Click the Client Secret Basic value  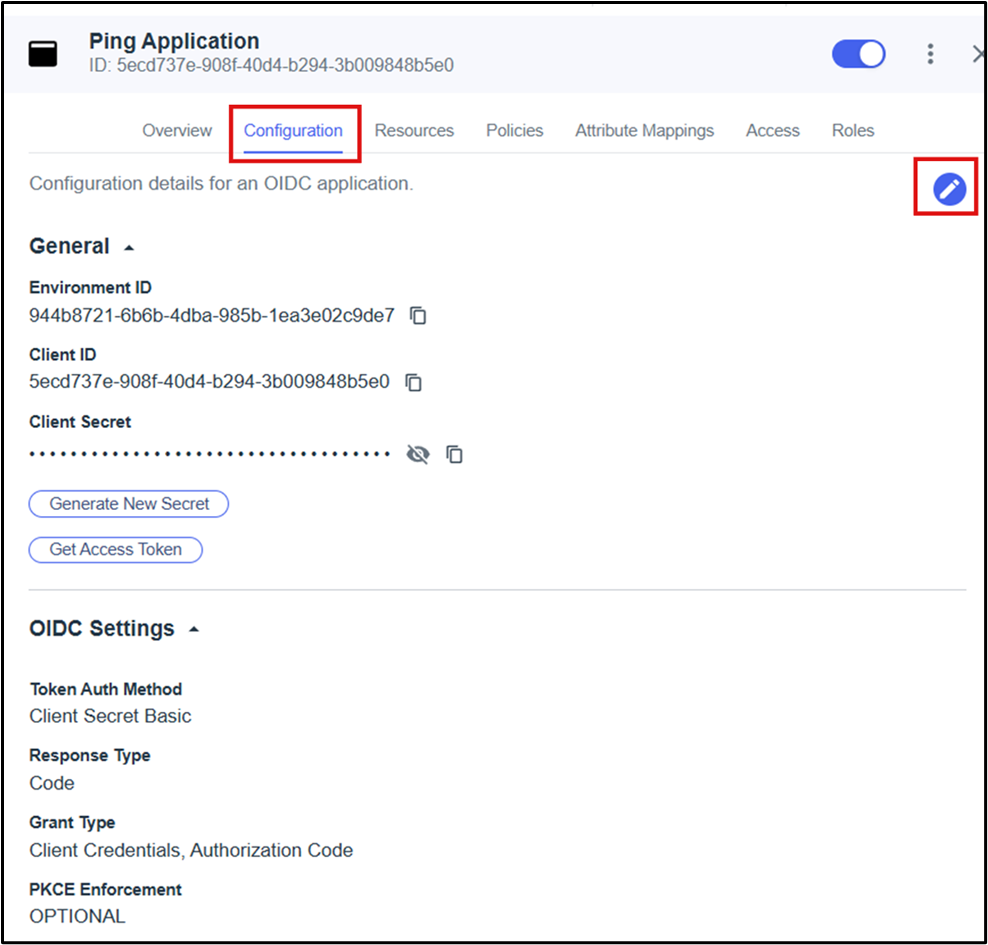pos(110,716)
